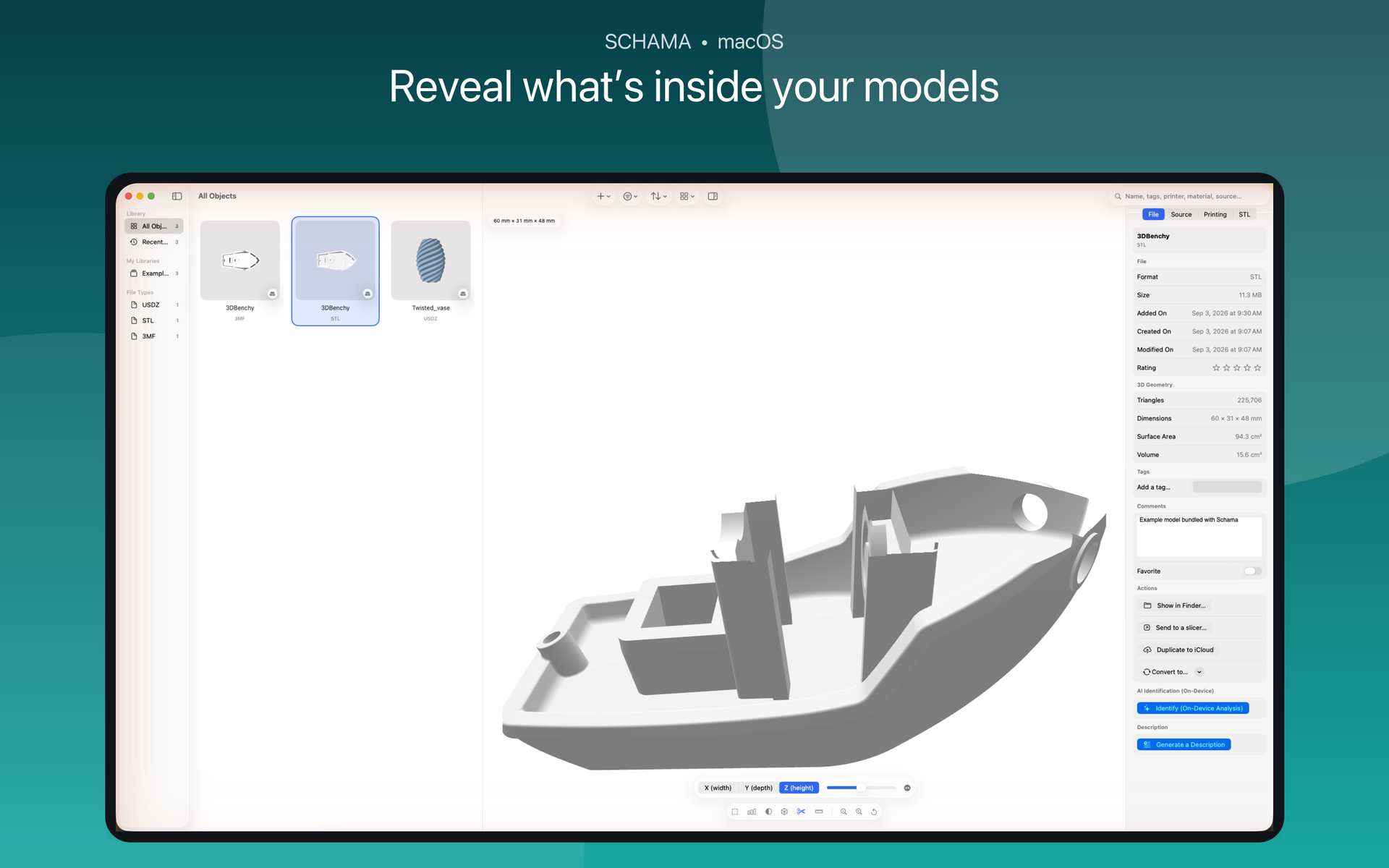Rate the model two stars
The height and width of the screenshot is (868, 1389).
[1226, 368]
